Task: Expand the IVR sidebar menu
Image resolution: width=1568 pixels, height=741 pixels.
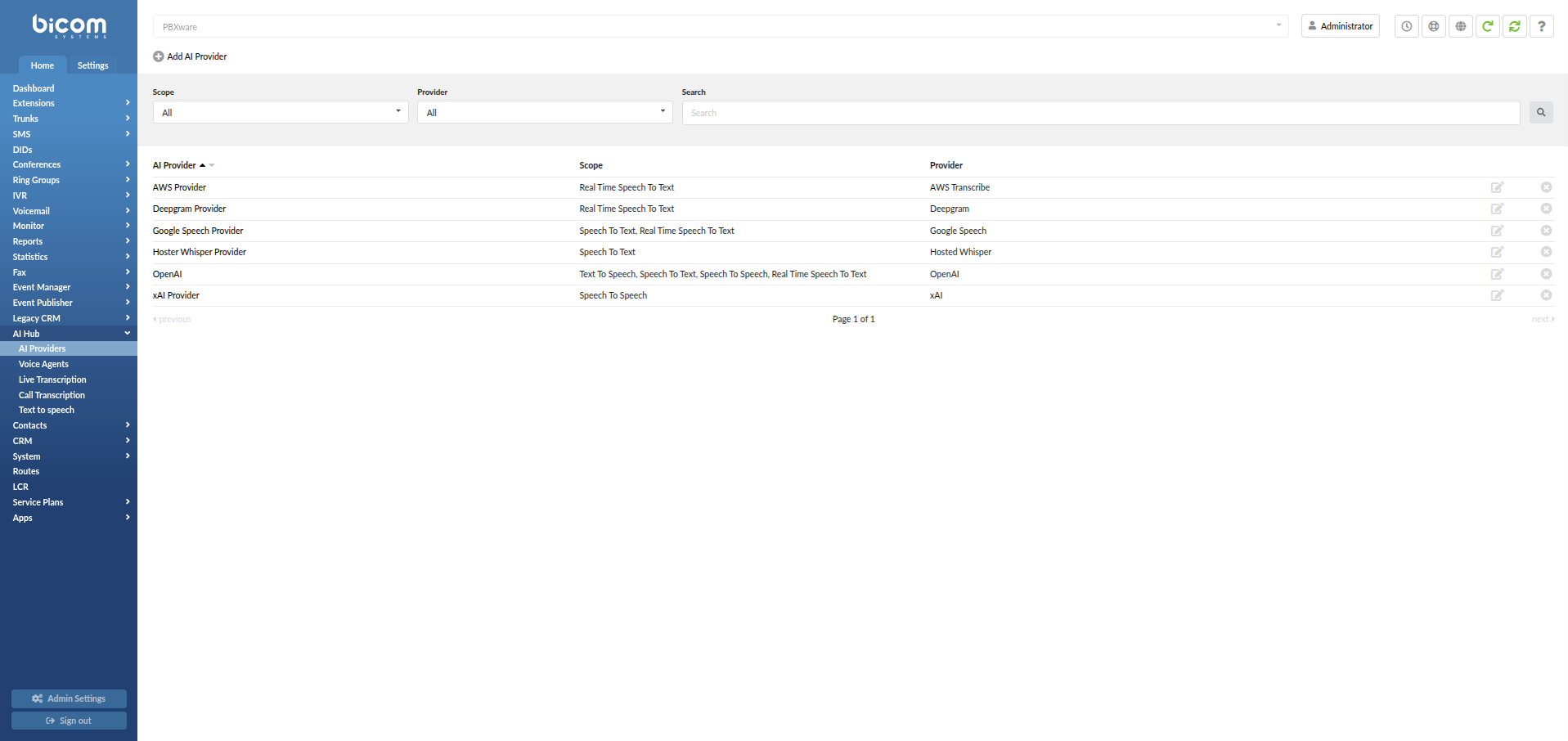Action: (69, 195)
